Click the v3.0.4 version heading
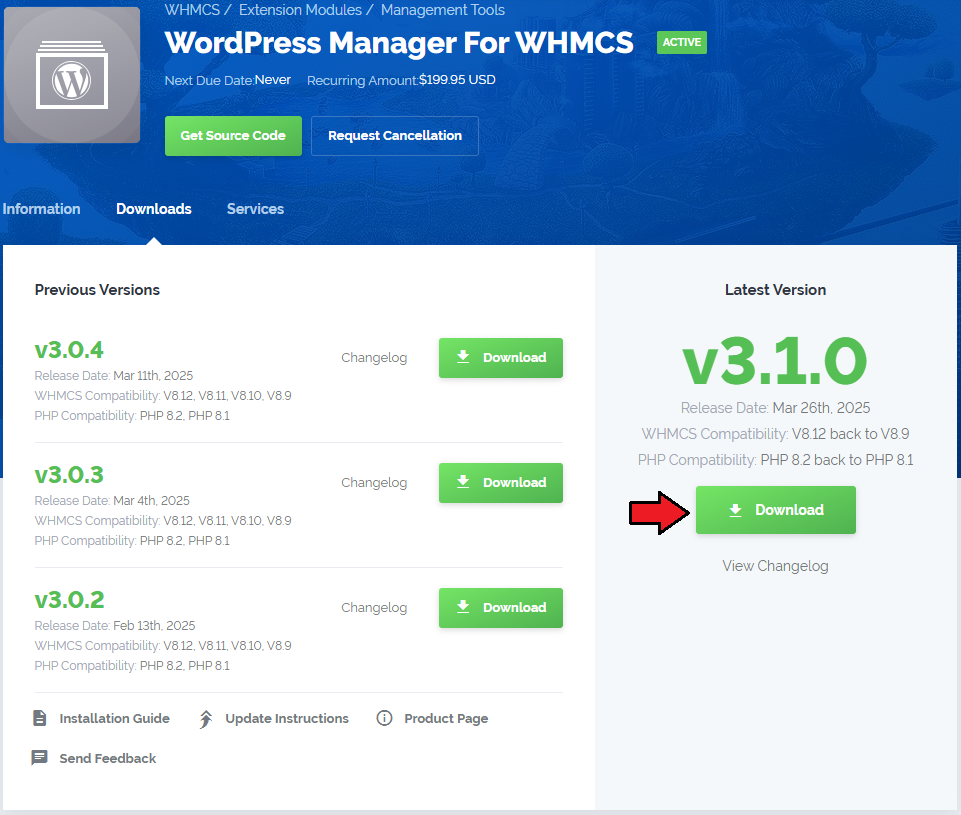 tap(69, 350)
